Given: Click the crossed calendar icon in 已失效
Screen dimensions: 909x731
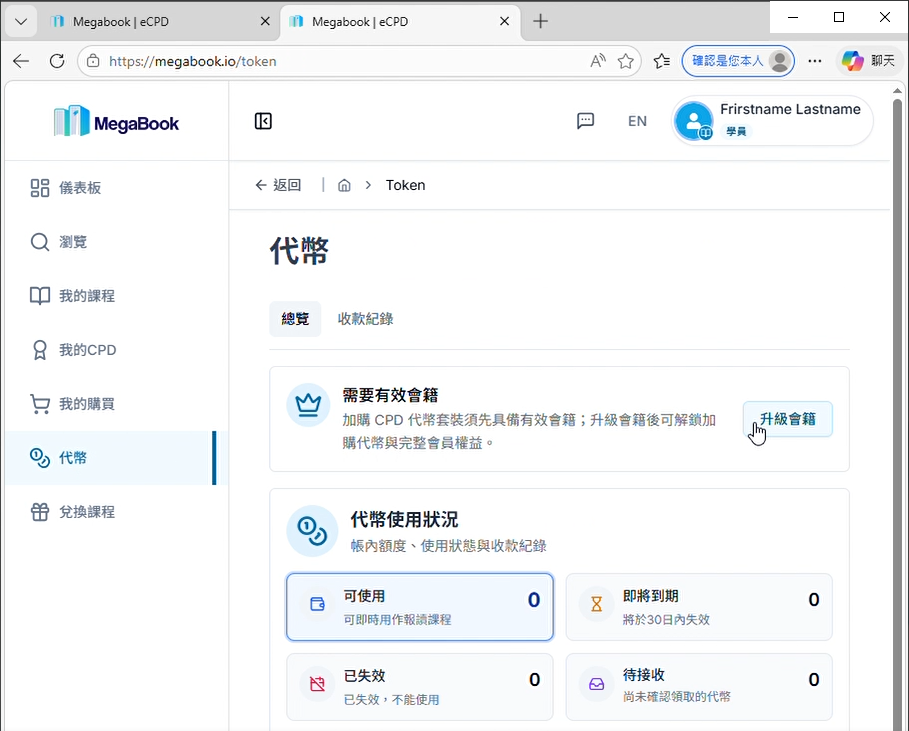Looking at the screenshot, I should [318, 684].
